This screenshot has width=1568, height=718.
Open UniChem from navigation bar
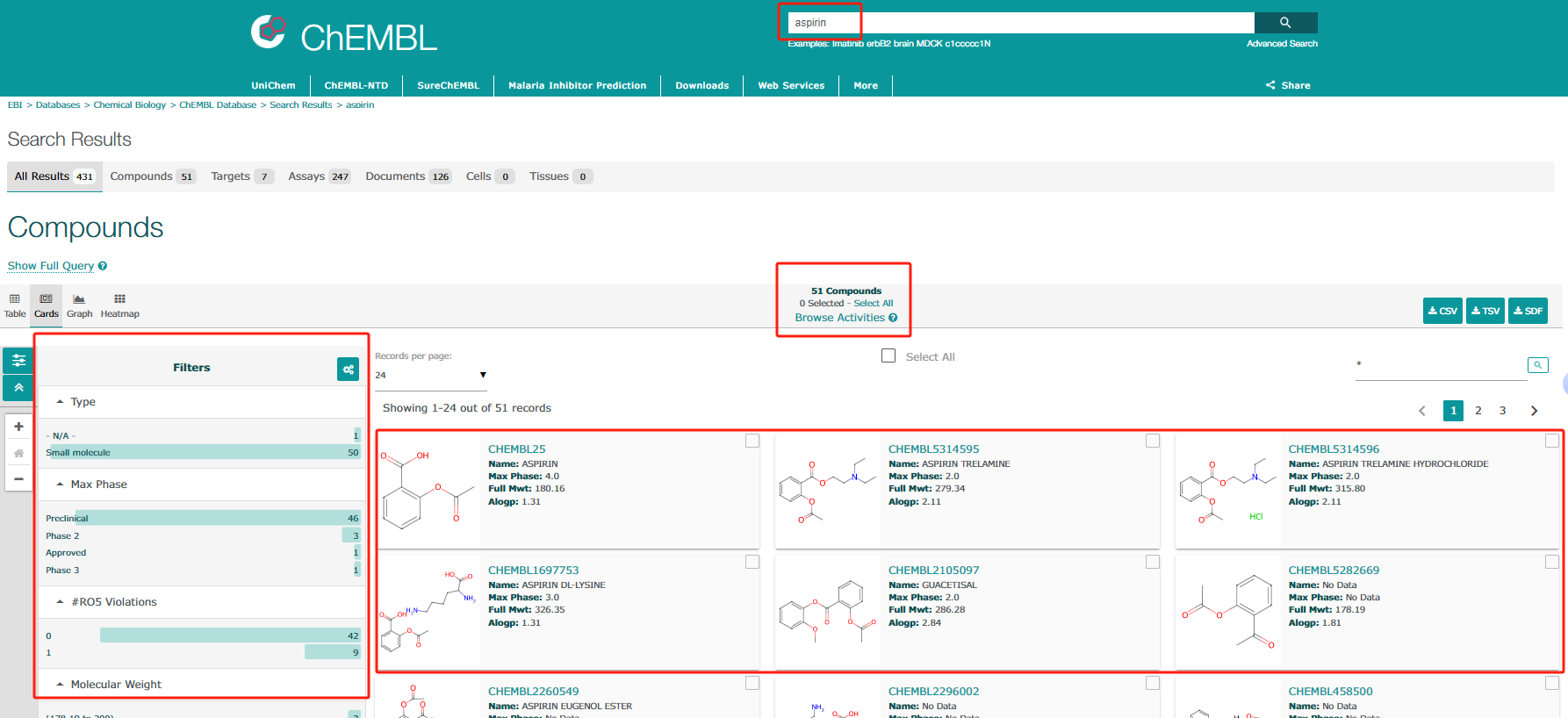click(273, 85)
